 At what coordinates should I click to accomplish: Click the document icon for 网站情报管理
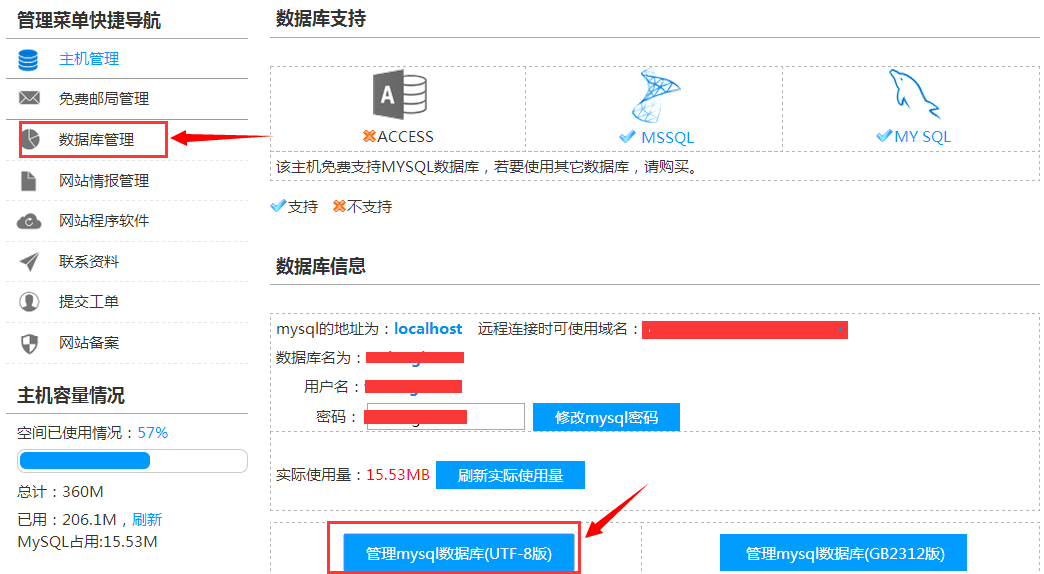click(x=29, y=180)
